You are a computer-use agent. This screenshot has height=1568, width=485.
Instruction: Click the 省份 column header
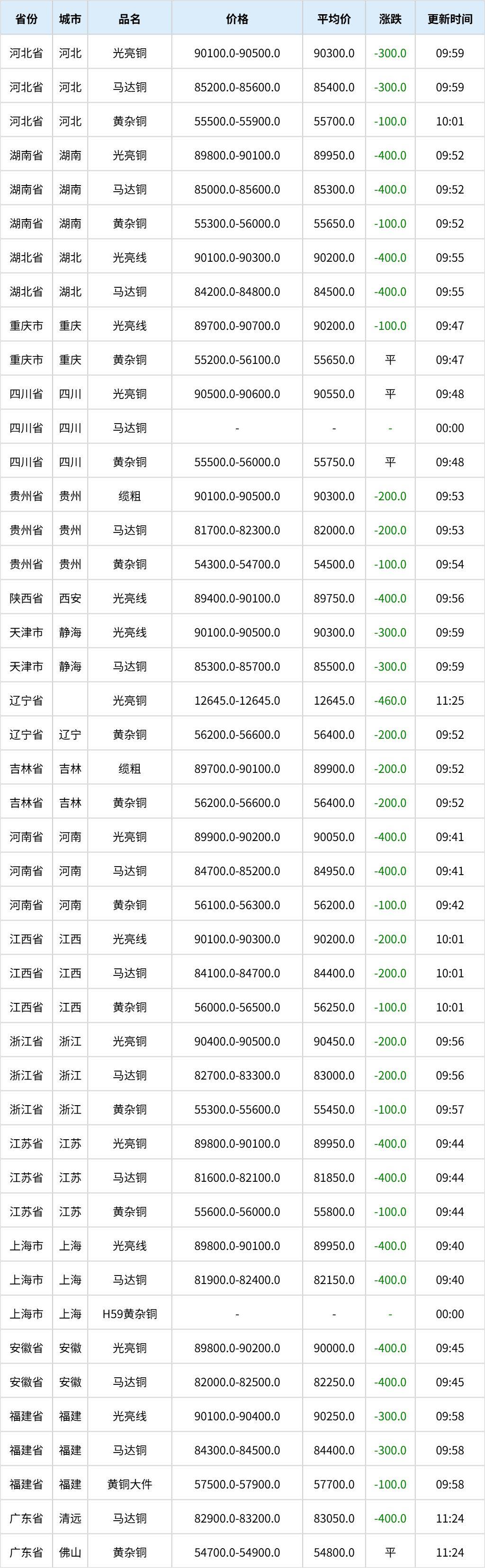click(26, 19)
